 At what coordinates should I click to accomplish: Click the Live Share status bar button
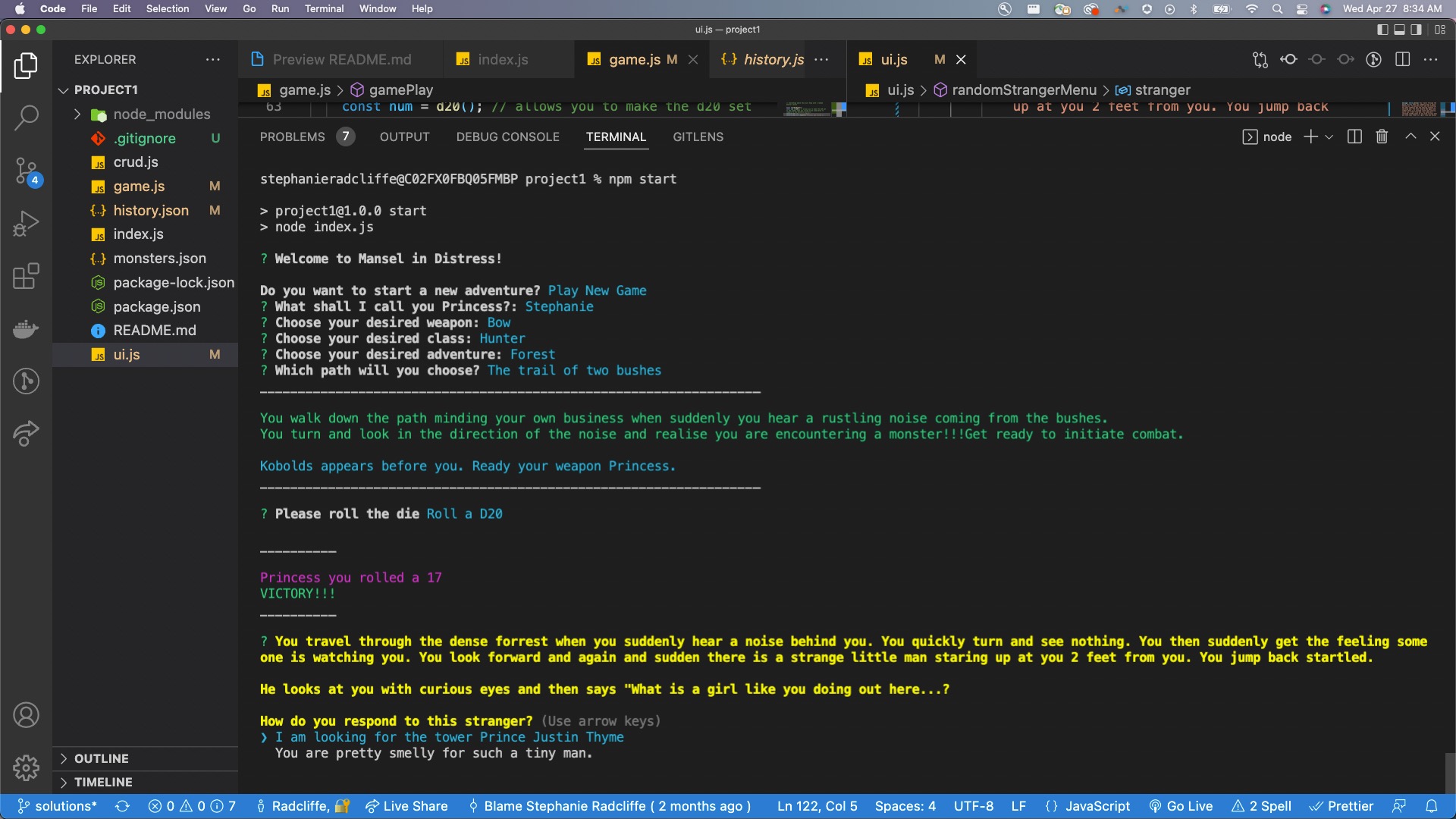click(406, 806)
